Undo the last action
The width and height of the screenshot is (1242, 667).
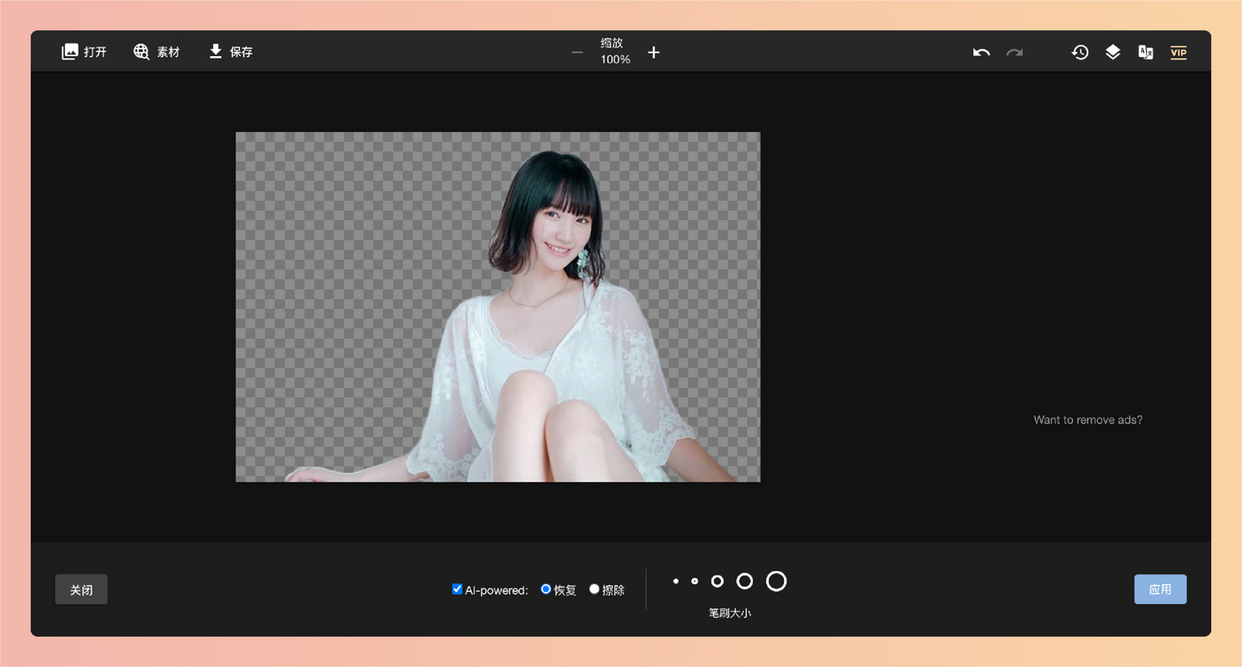click(981, 52)
